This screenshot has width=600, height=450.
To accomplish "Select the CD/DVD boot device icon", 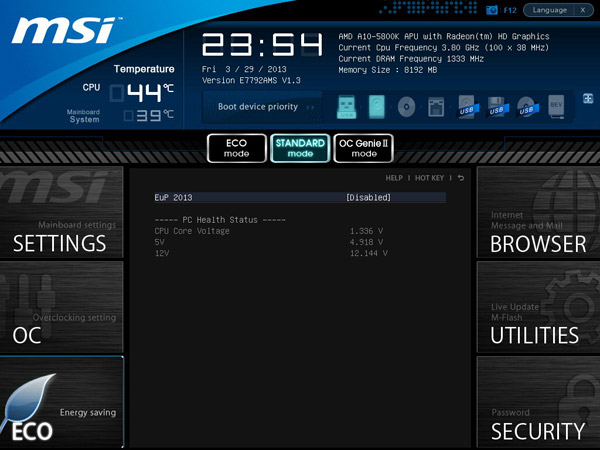I will click(406, 107).
